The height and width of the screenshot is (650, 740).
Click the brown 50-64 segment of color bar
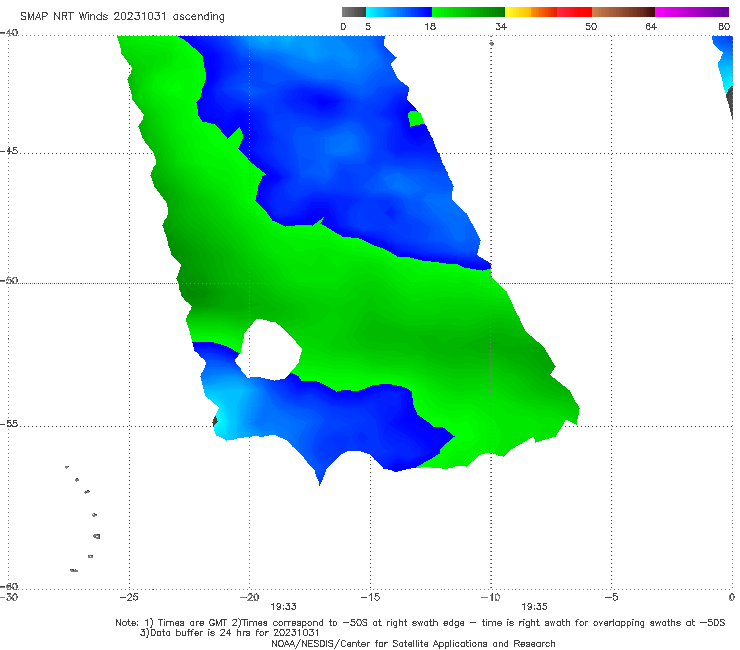[x=623, y=12]
